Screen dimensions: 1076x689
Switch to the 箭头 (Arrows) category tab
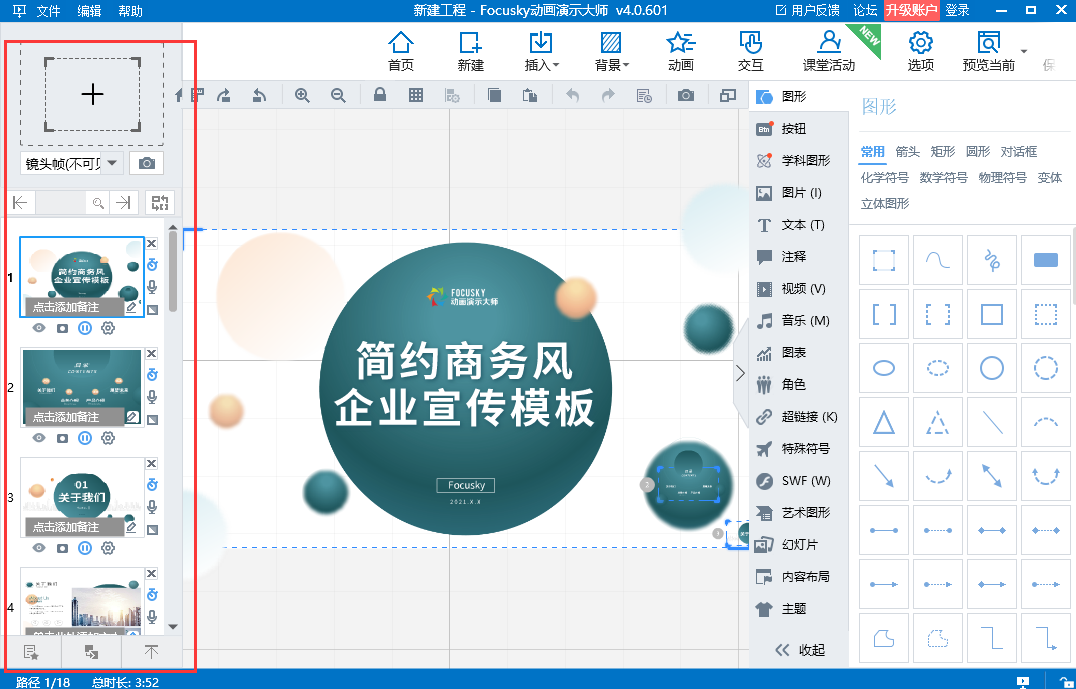coord(907,151)
